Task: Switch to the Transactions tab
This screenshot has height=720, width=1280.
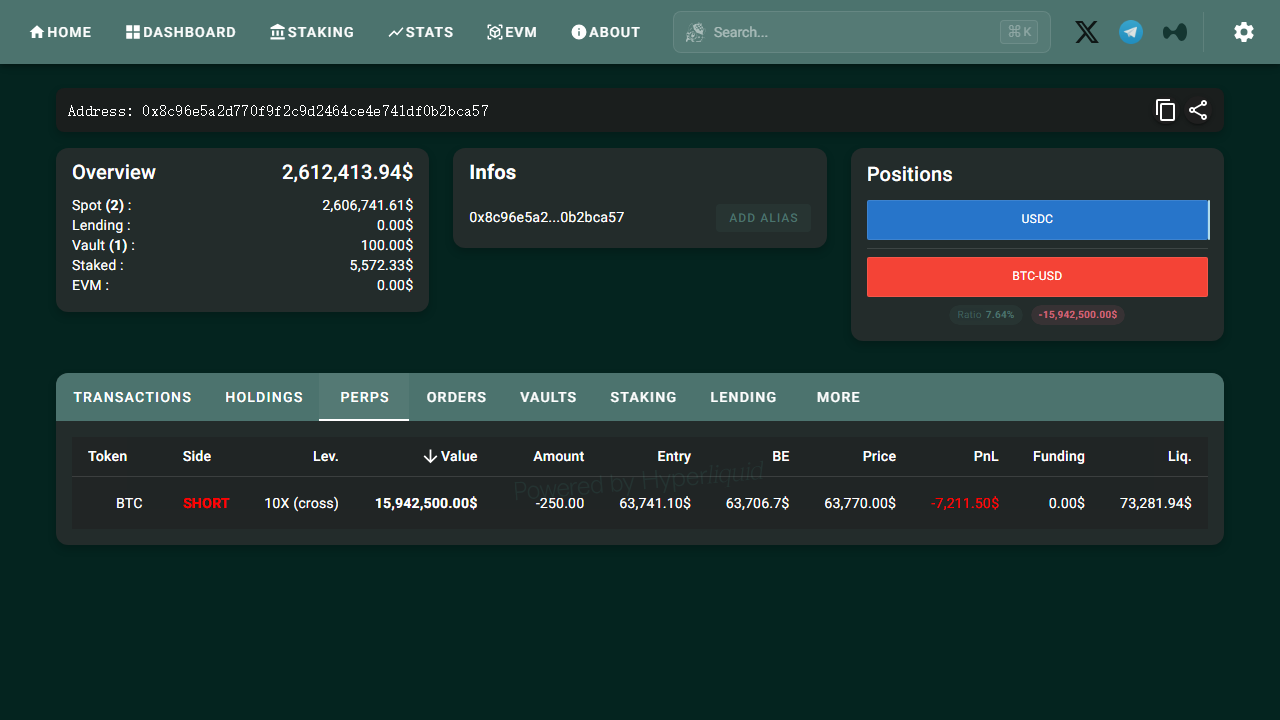Action: [x=132, y=397]
